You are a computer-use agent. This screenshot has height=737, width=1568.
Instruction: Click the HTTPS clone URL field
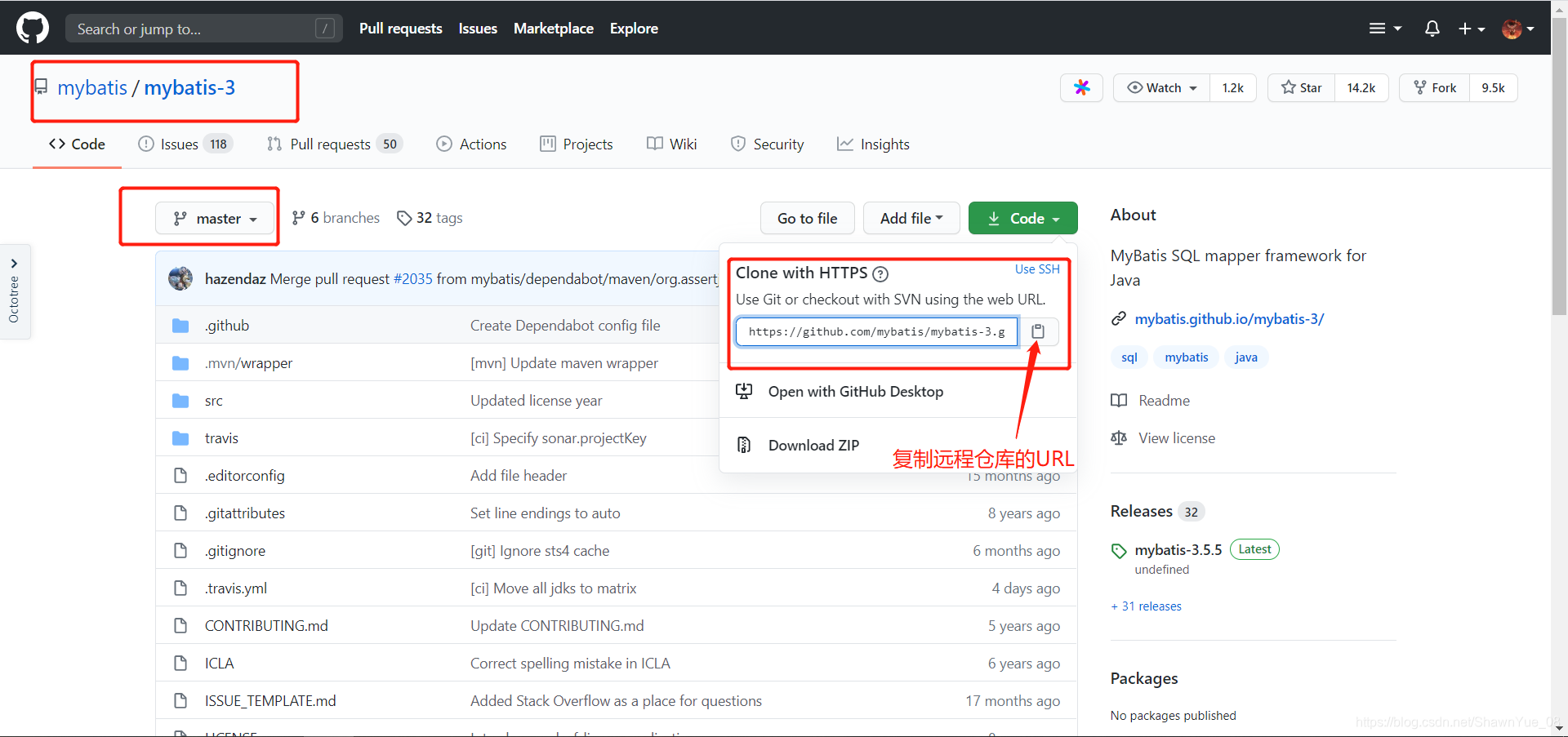coord(877,331)
